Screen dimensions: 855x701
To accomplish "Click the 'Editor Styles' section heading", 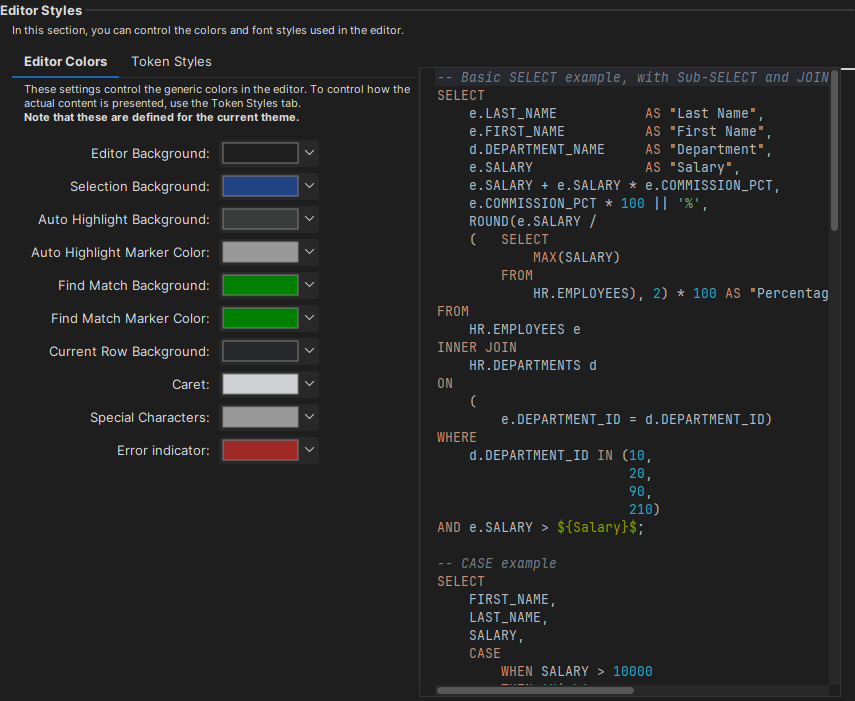I will 41,10.
